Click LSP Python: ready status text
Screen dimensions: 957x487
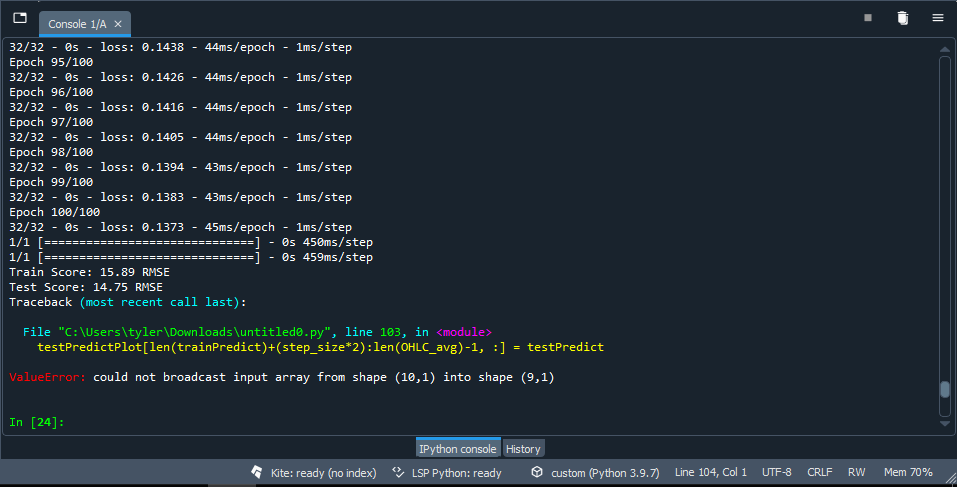[457, 473]
